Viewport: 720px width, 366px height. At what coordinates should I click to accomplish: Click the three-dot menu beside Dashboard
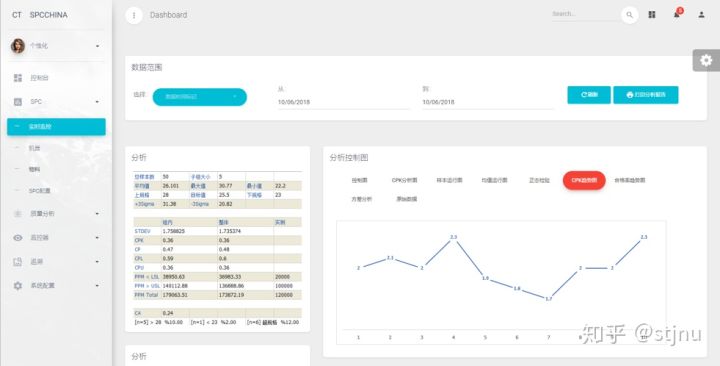pos(134,15)
